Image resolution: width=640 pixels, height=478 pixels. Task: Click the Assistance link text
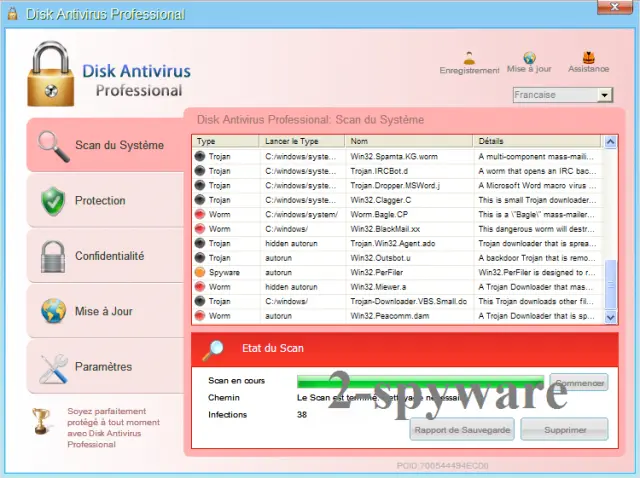pyautogui.click(x=589, y=69)
